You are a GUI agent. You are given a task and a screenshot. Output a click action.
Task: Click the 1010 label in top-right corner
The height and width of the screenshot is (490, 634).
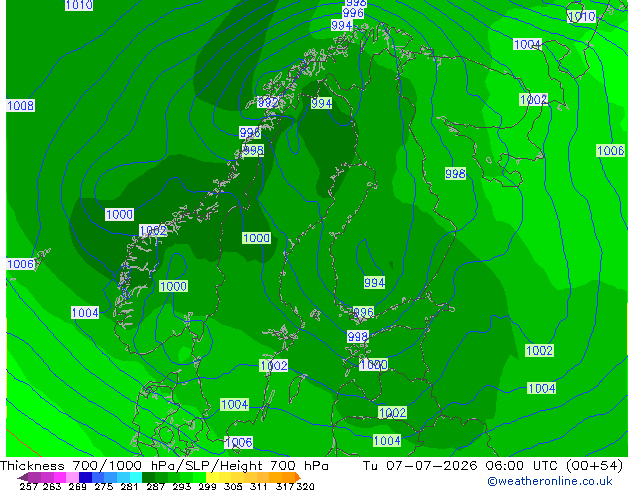[582, 17]
